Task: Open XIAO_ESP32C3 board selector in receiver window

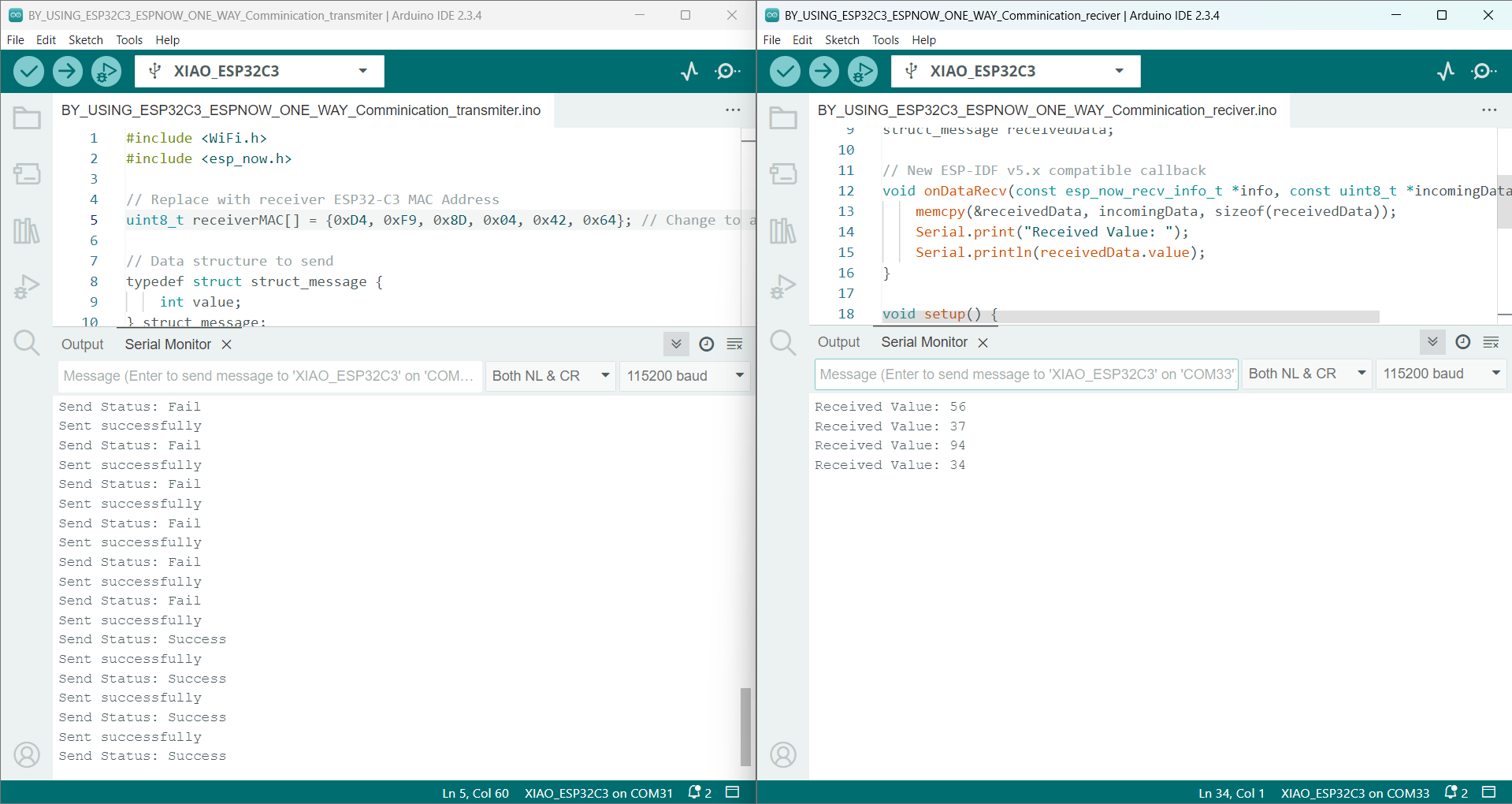Action: tap(1016, 71)
